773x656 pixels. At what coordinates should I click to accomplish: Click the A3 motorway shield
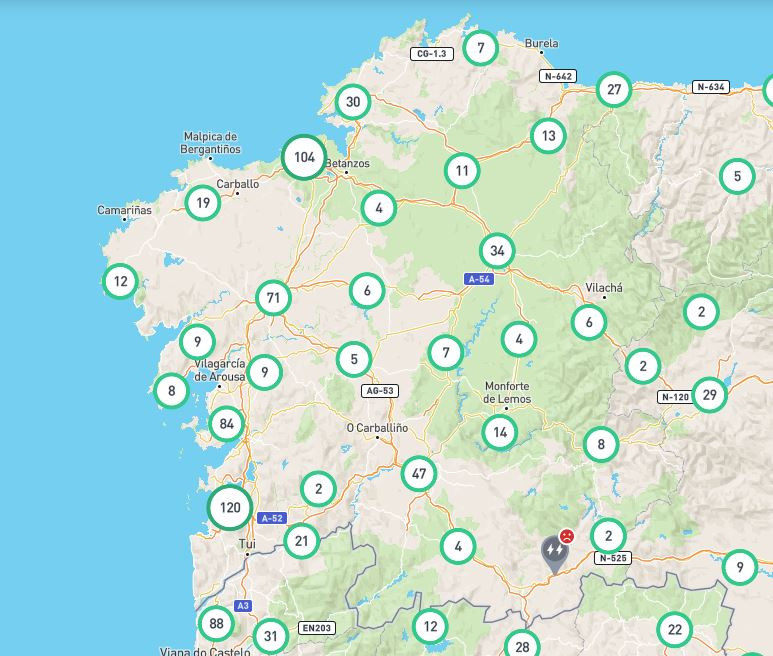click(243, 606)
